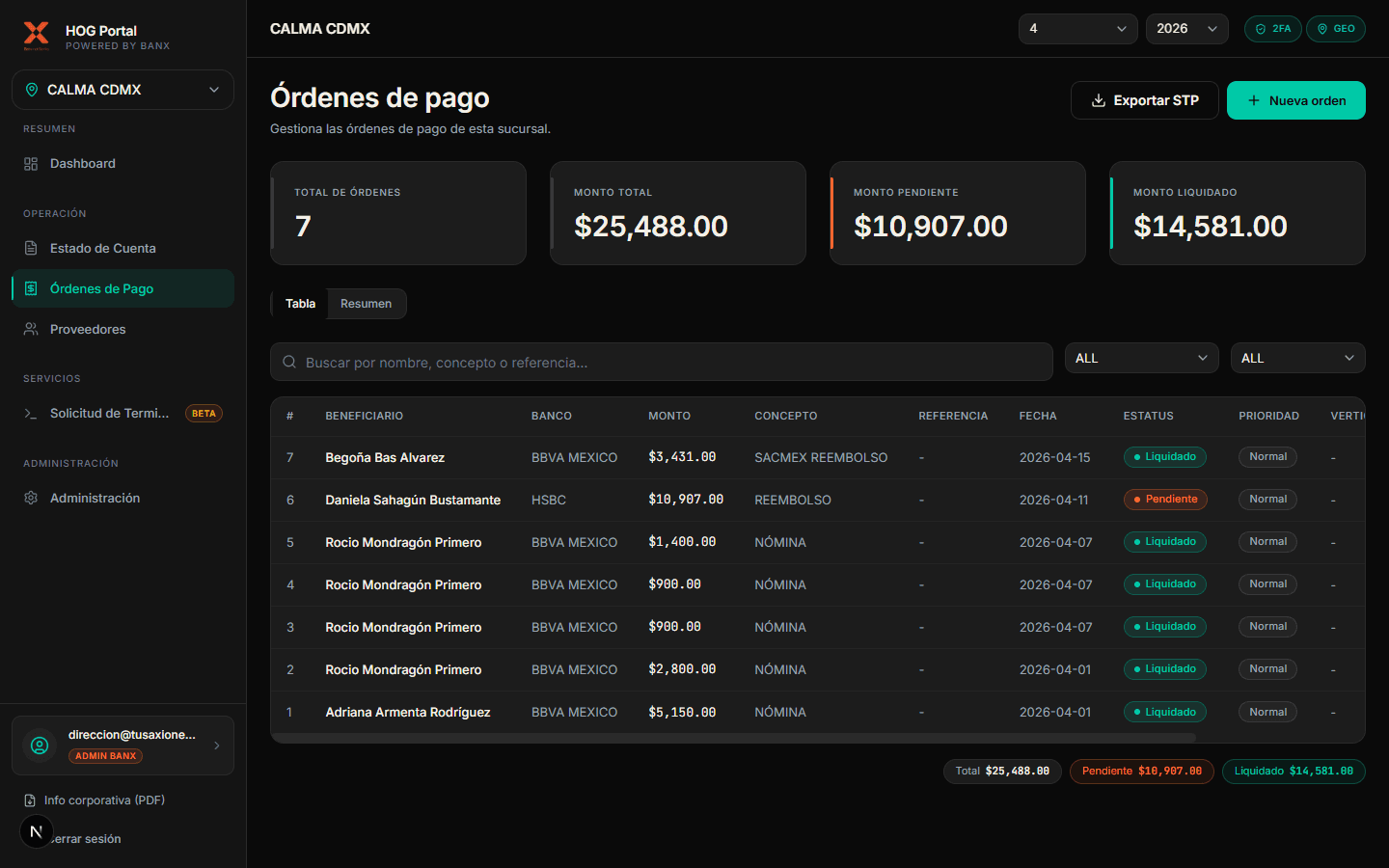Image resolution: width=1389 pixels, height=868 pixels.
Task: Open the month dropdown showing 4
Action: click(x=1077, y=29)
